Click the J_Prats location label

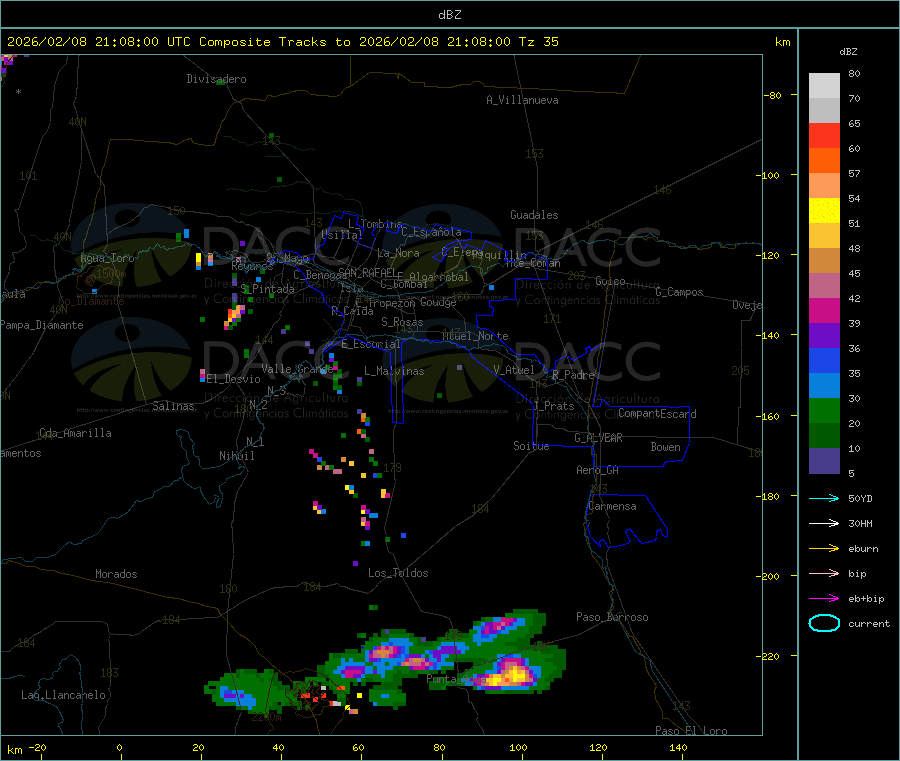pyautogui.click(x=554, y=406)
